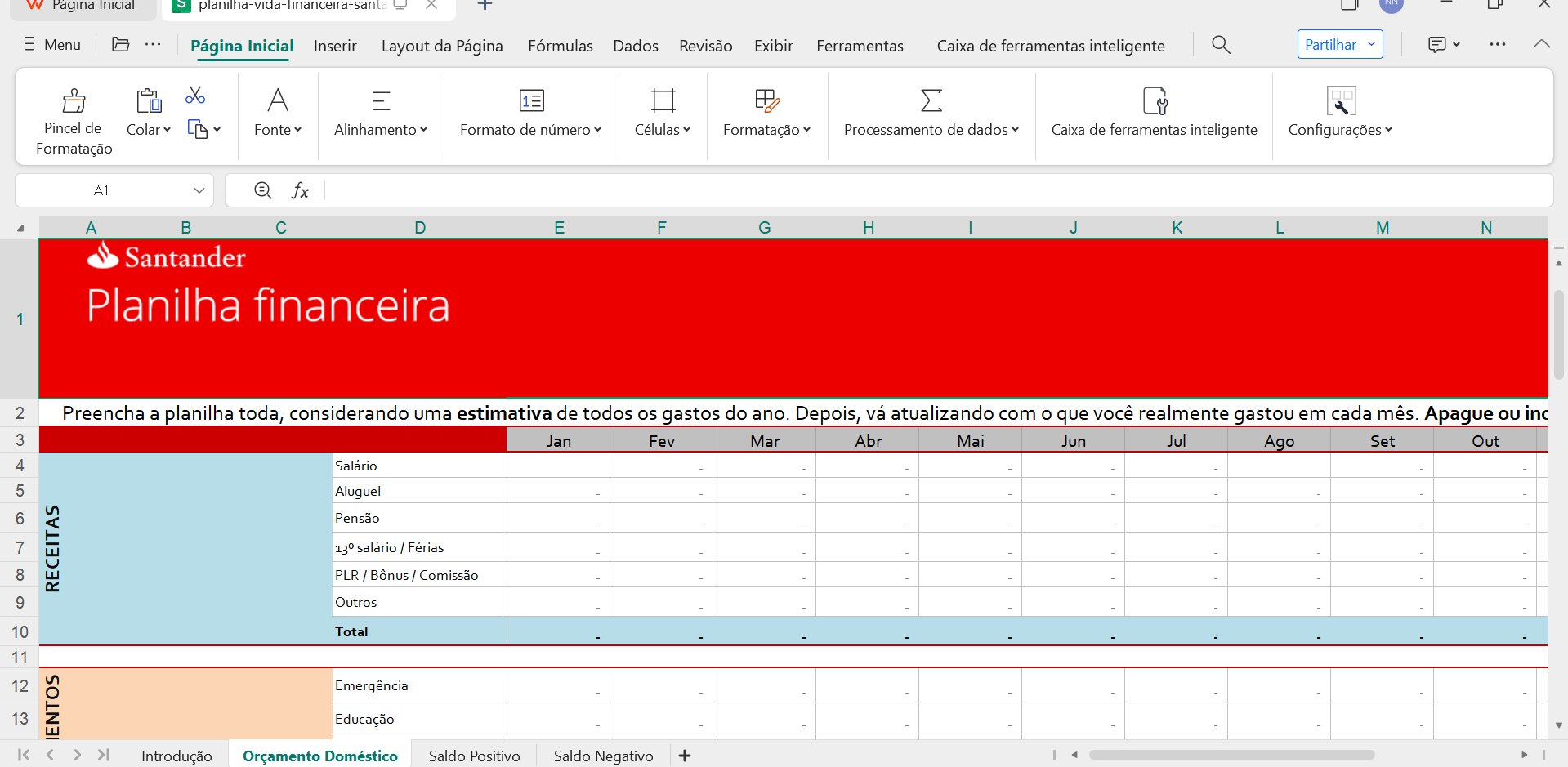Open the Saldo Negativo sheet tab

pos(602,756)
